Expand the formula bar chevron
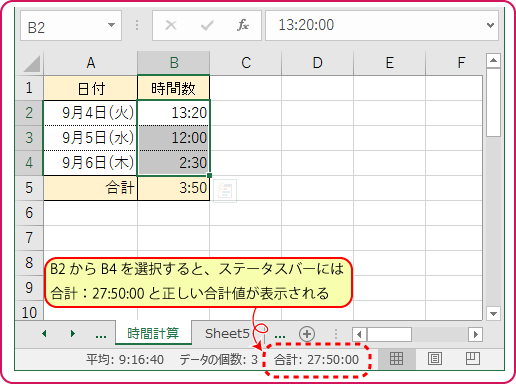Viewport: 516px width, 384px height. 490,25
